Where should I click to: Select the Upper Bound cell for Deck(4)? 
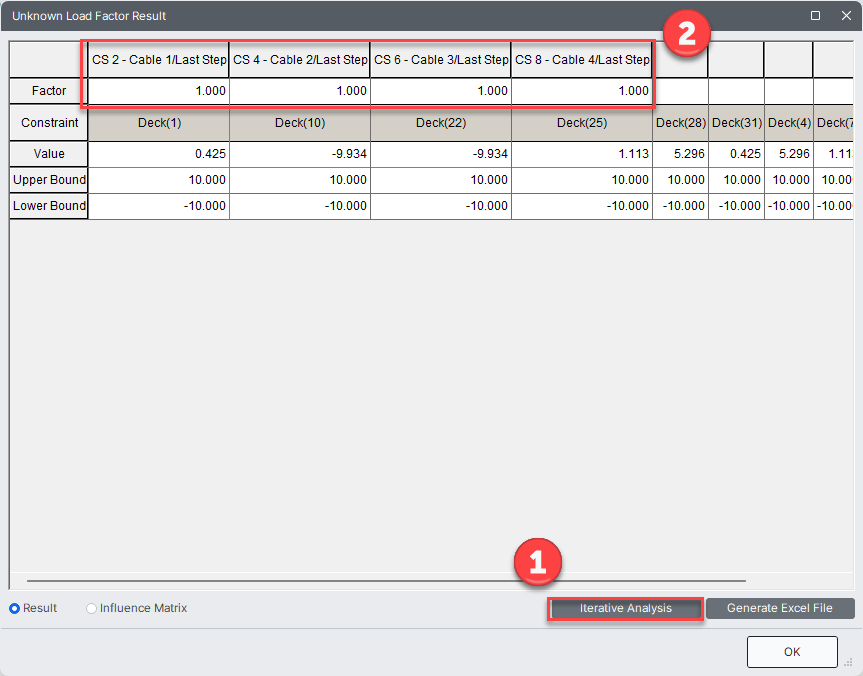tap(789, 180)
